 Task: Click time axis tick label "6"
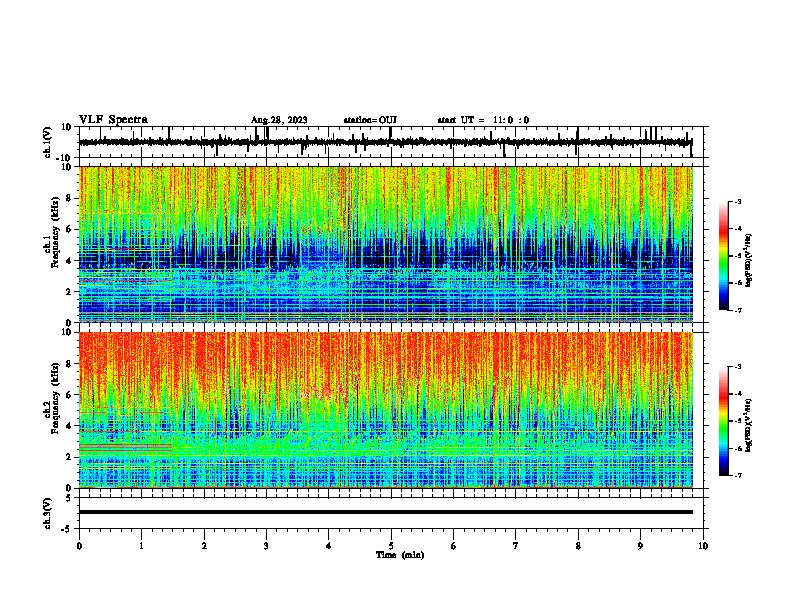click(454, 546)
